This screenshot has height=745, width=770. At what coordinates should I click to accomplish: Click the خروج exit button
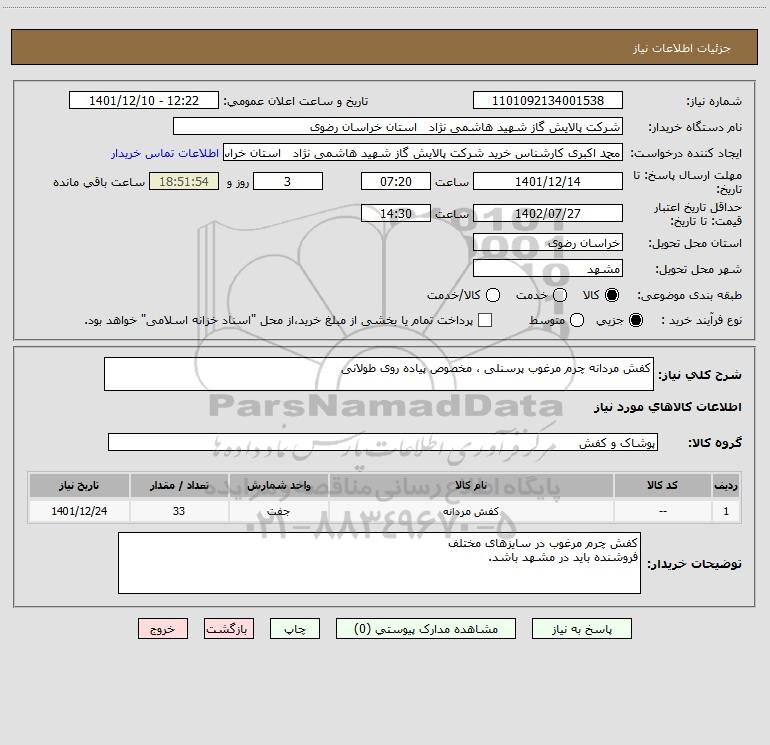pyautogui.click(x=163, y=629)
